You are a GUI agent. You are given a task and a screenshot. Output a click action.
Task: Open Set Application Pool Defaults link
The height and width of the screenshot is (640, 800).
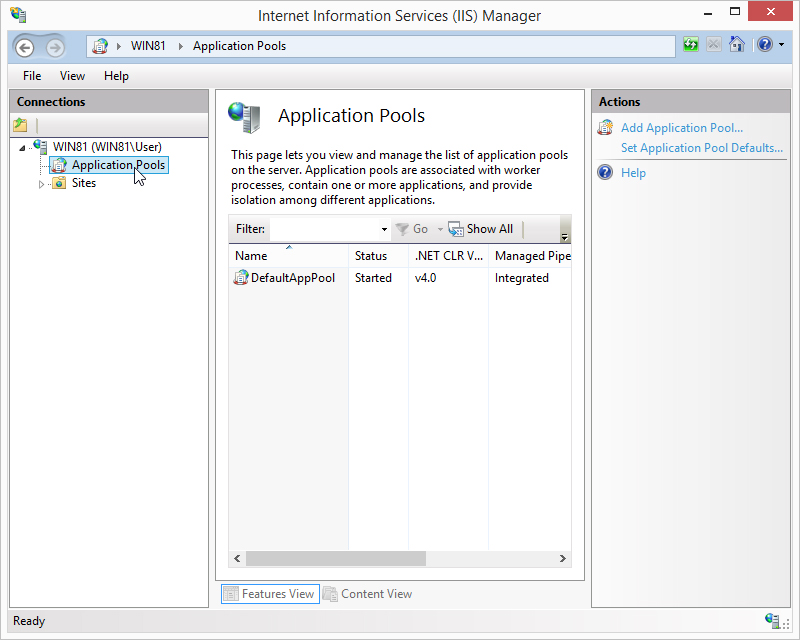[702, 148]
